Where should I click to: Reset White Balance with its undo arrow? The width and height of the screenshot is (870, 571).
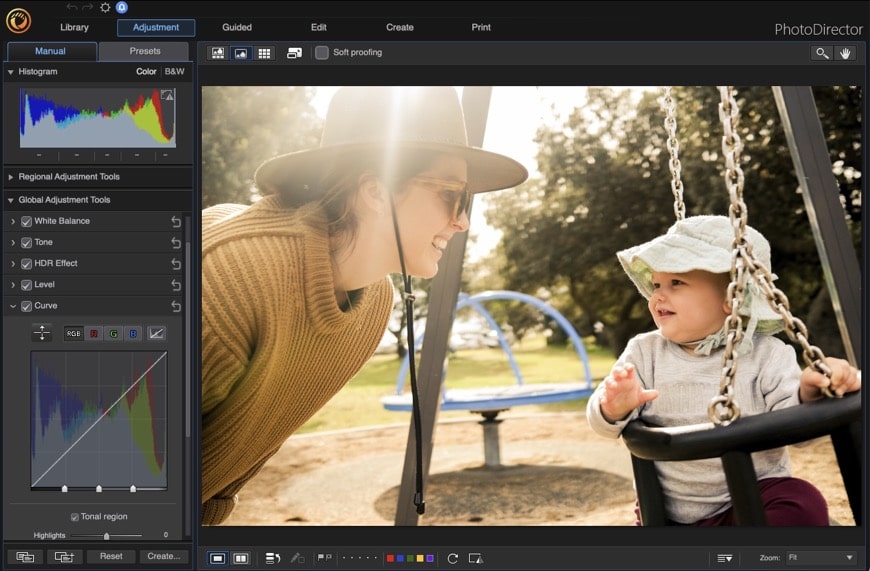click(x=176, y=221)
